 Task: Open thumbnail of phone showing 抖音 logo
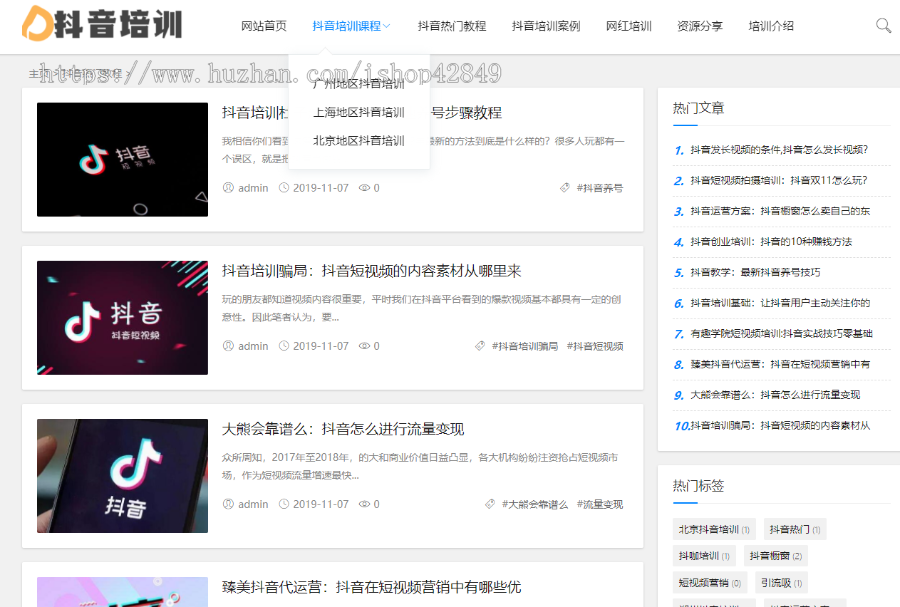coord(122,476)
